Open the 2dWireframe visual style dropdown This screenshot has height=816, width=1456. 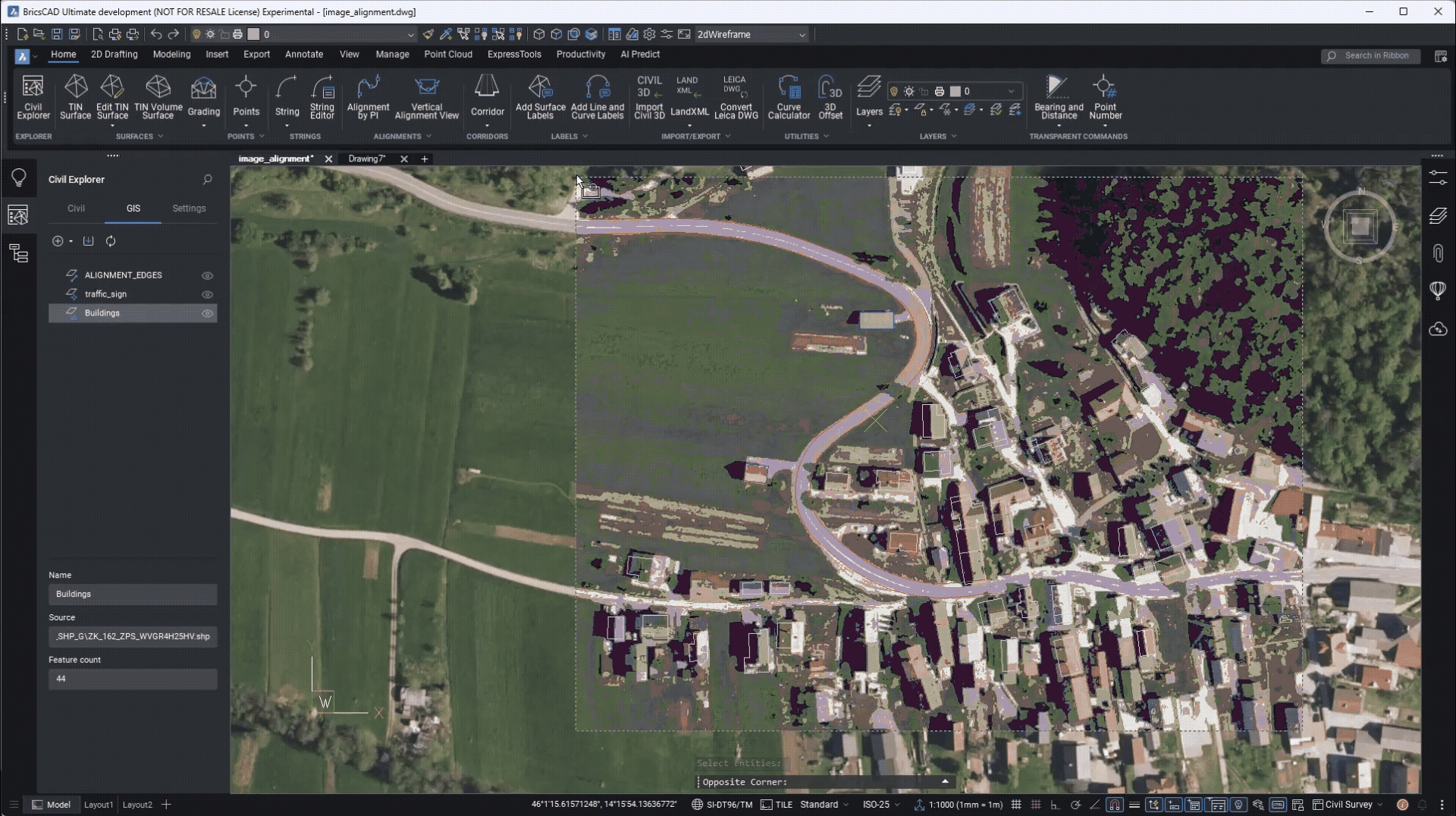802,34
